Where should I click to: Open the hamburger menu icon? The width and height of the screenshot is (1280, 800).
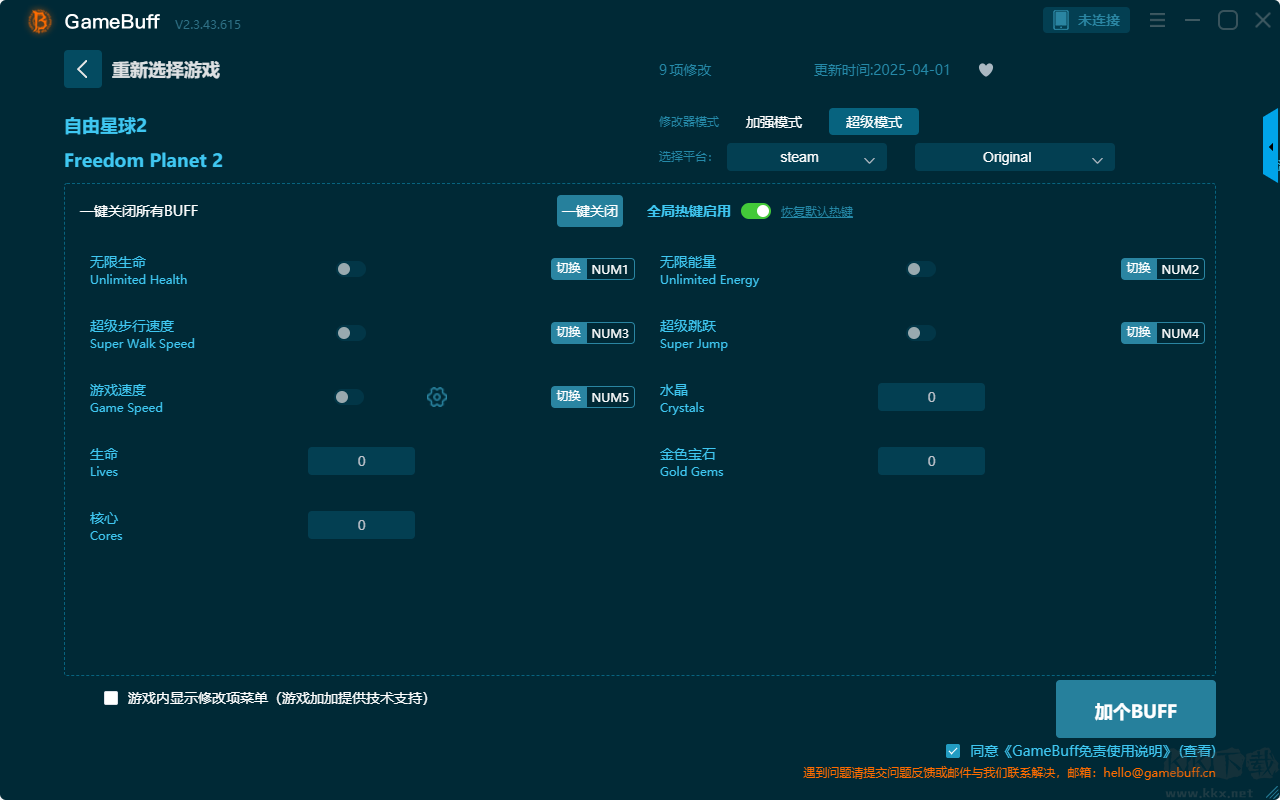pos(1158,20)
